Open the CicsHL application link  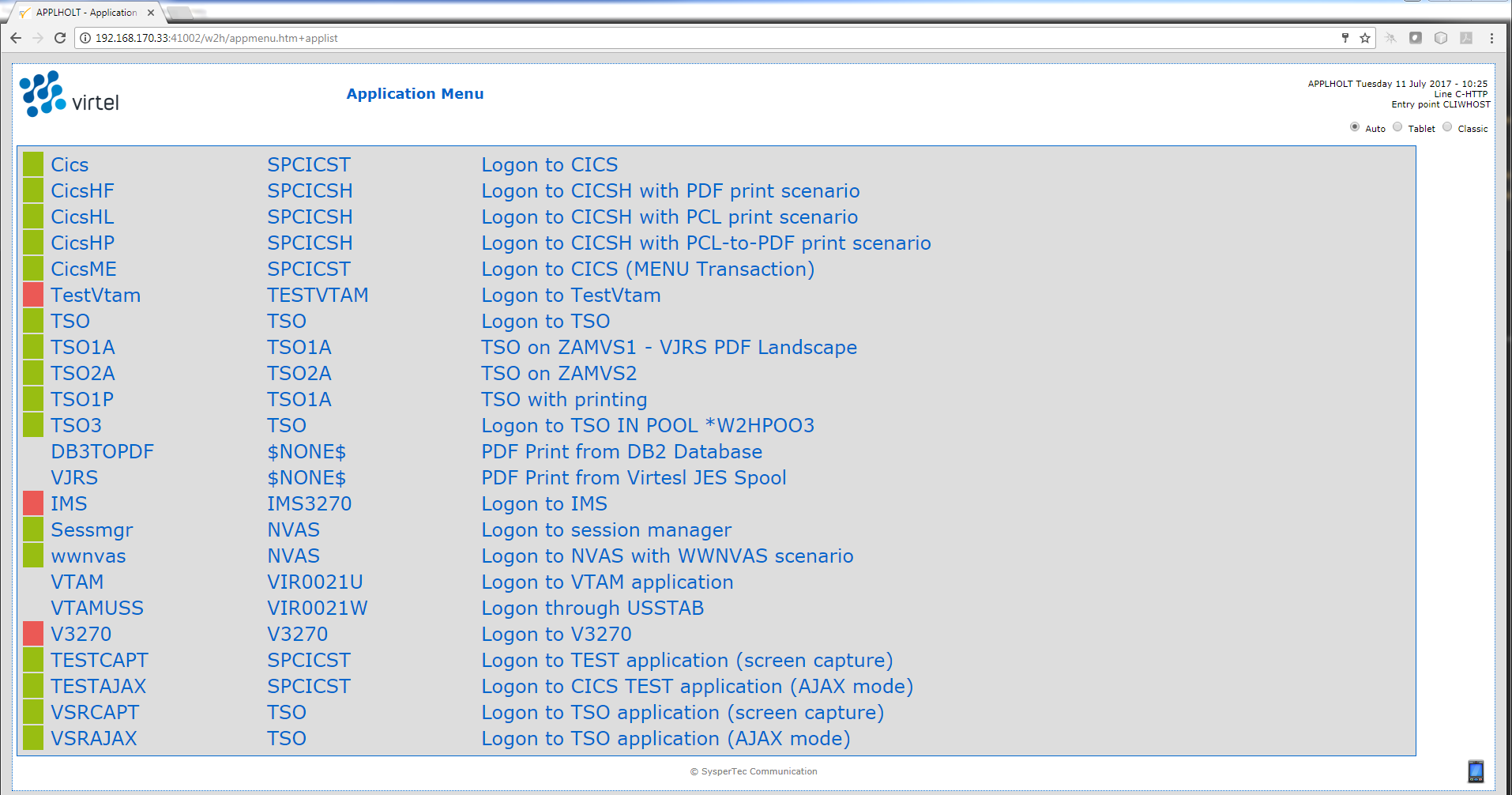point(82,217)
